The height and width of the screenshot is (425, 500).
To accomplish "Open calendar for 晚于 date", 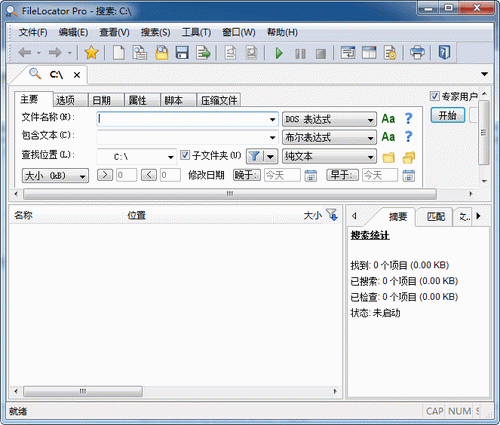I will click(311, 175).
